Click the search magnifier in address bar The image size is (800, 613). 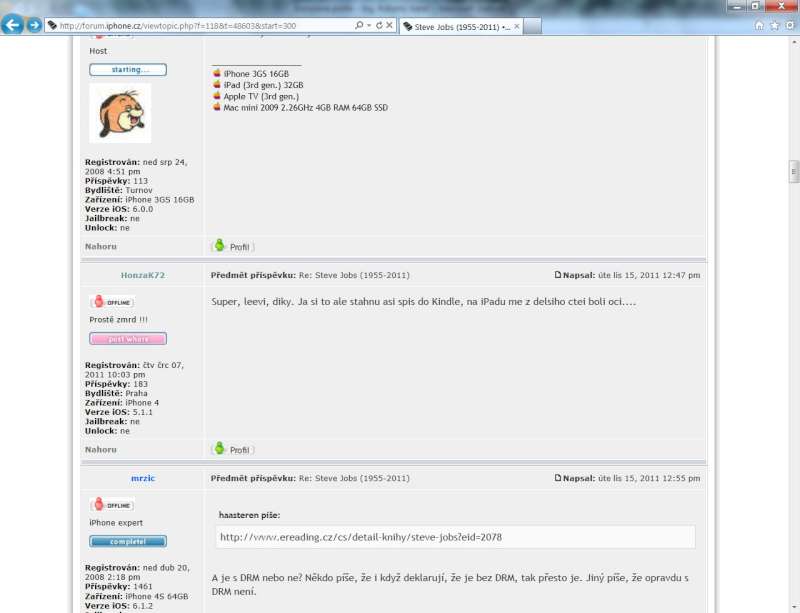[x=359, y=25]
